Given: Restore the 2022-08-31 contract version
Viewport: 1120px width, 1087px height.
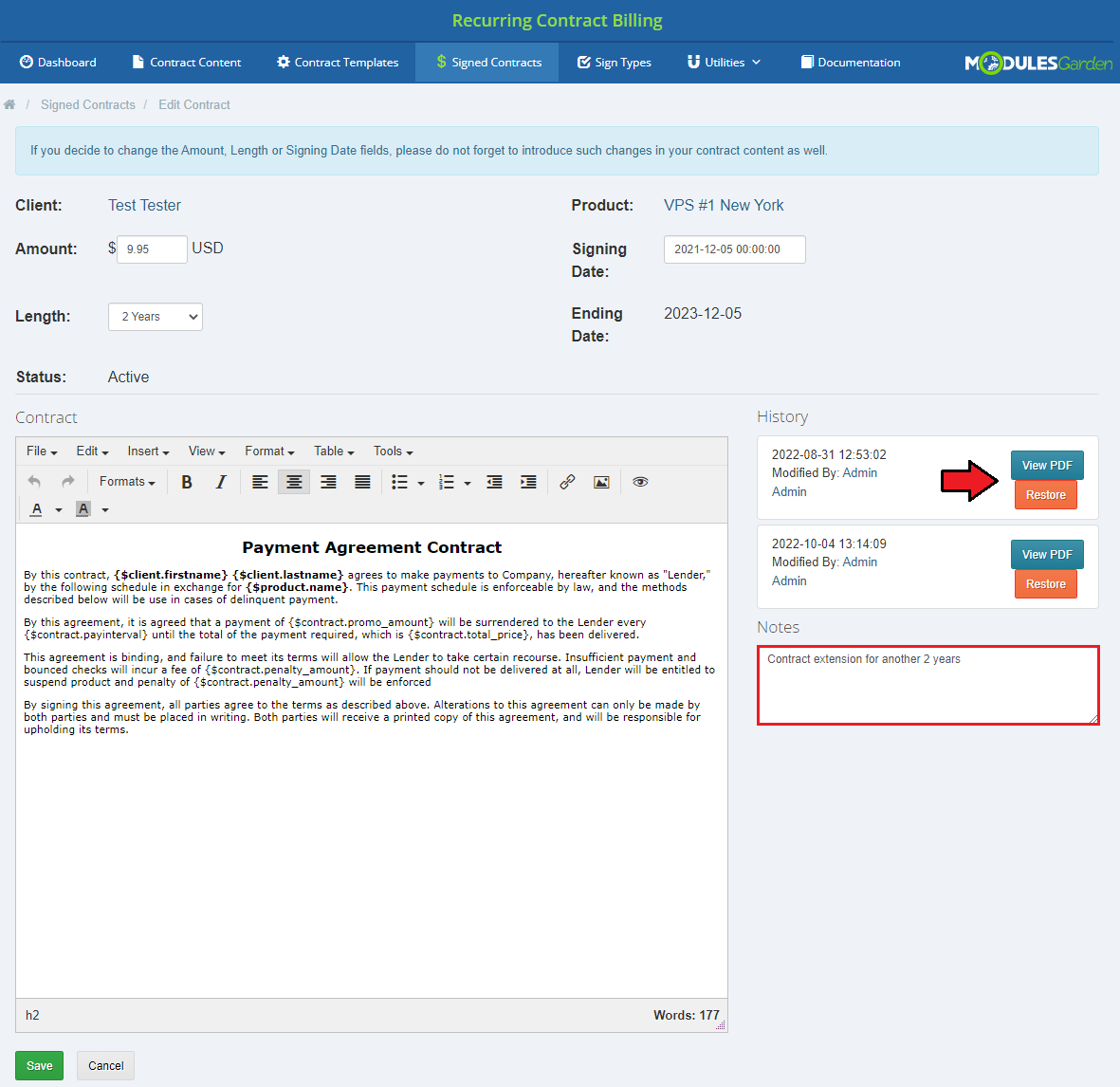Looking at the screenshot, I should click(x=1045, y=495).
